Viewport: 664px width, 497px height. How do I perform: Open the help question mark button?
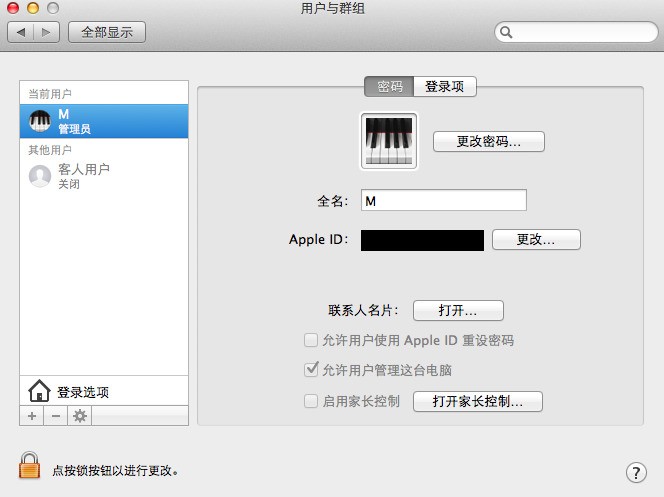[x=636, y=472]
